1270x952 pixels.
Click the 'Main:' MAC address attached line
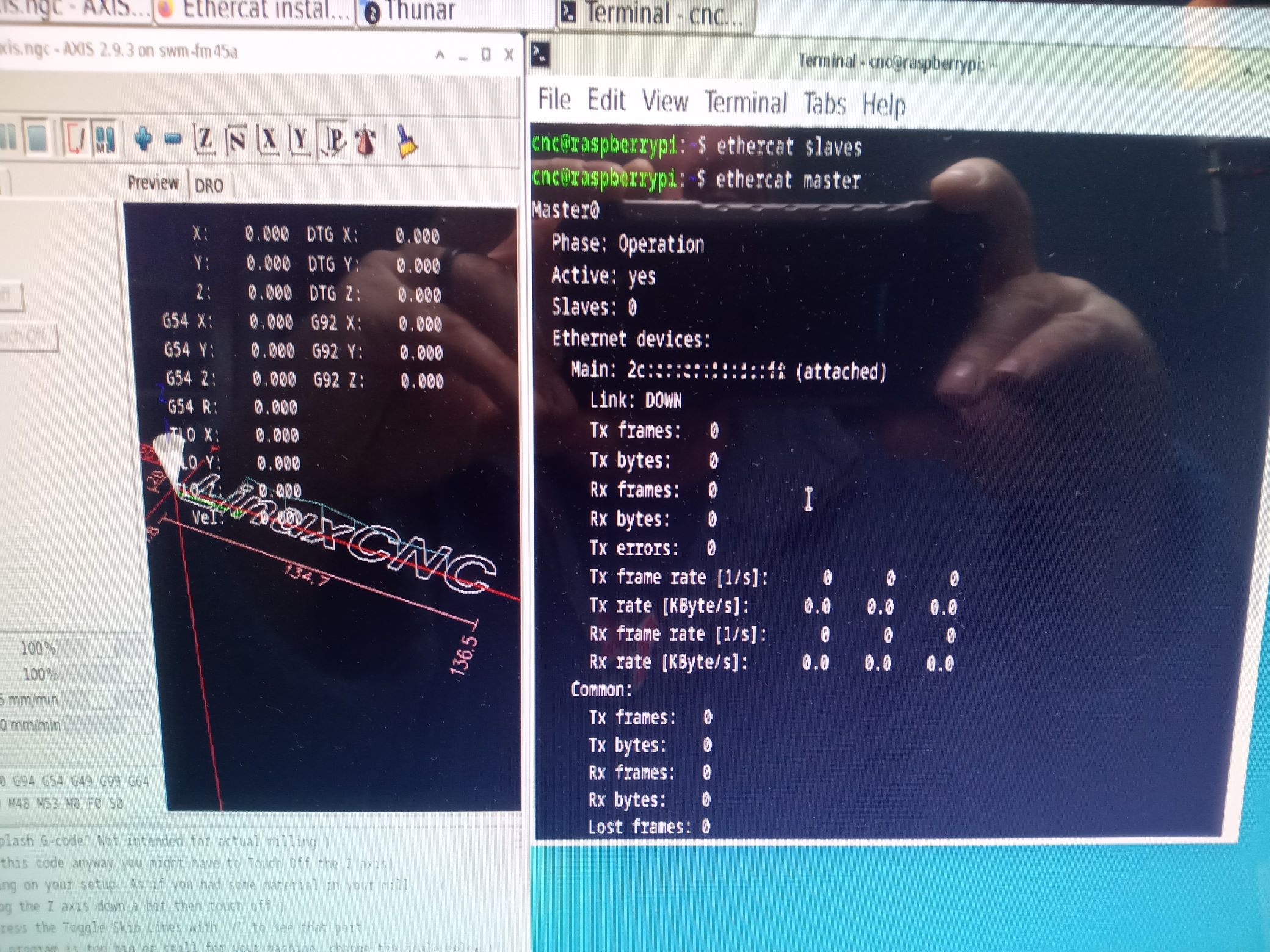(728, 370)
